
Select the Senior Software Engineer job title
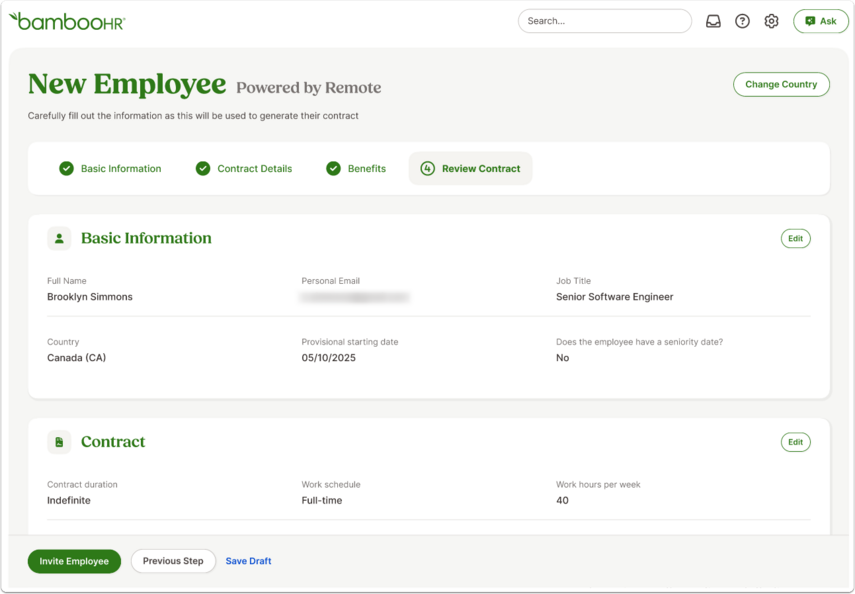[x=615, y=297]
